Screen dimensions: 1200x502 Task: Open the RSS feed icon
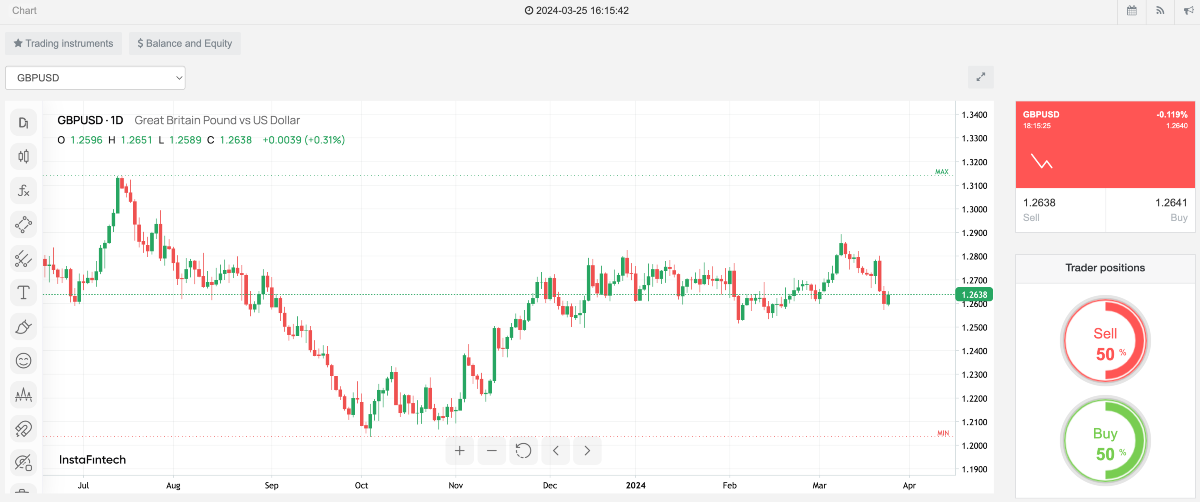(1160, 11)
